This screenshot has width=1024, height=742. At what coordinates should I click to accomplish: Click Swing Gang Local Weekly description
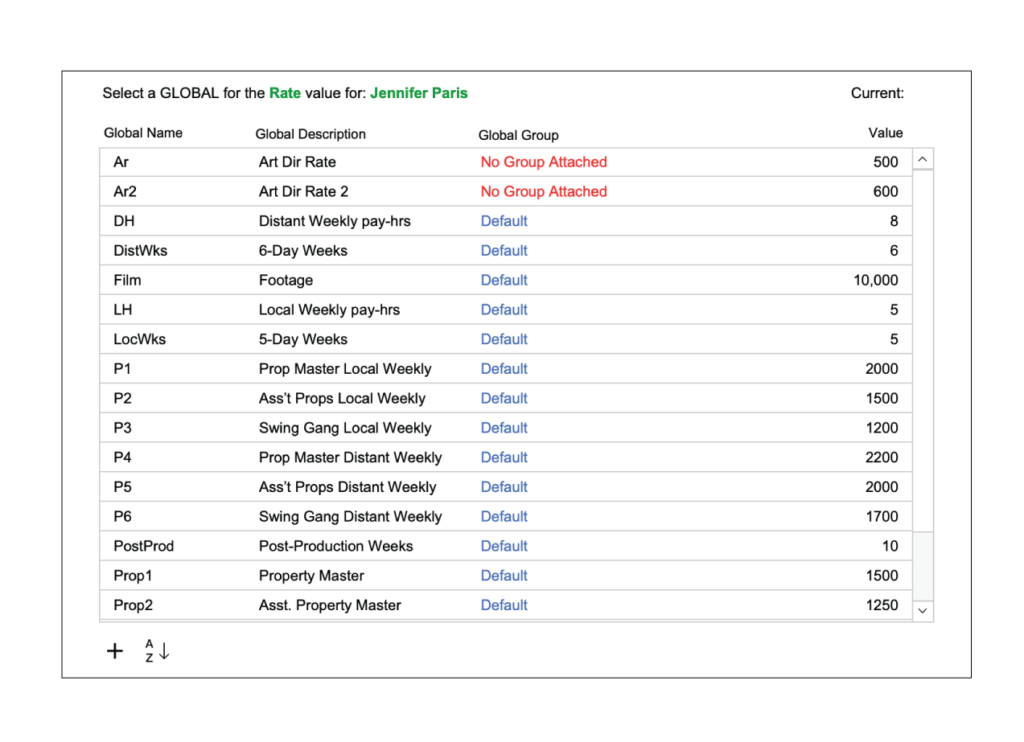[x=345, y=428]
